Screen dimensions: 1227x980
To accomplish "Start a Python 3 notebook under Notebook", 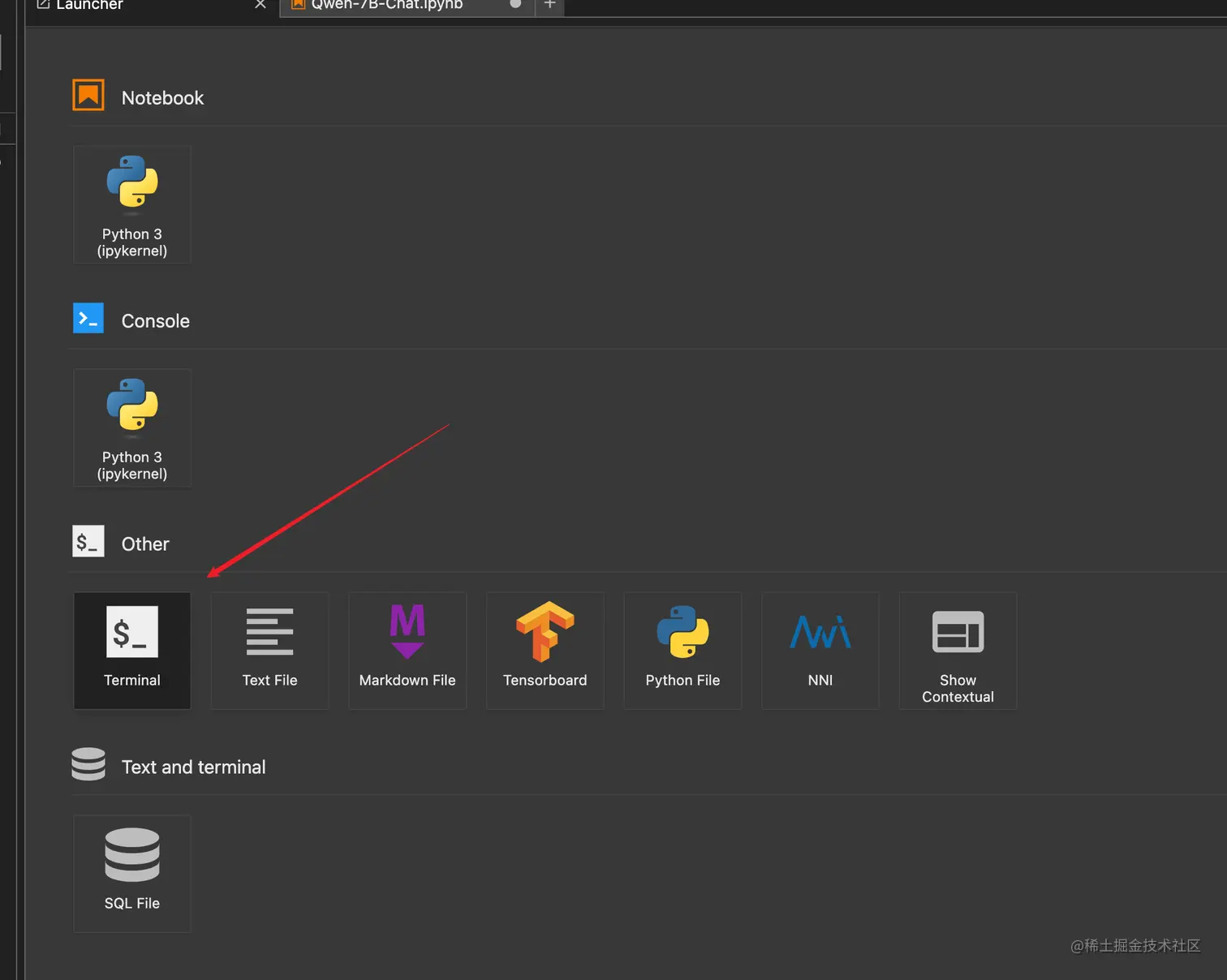I will click(x=132, y=204).
